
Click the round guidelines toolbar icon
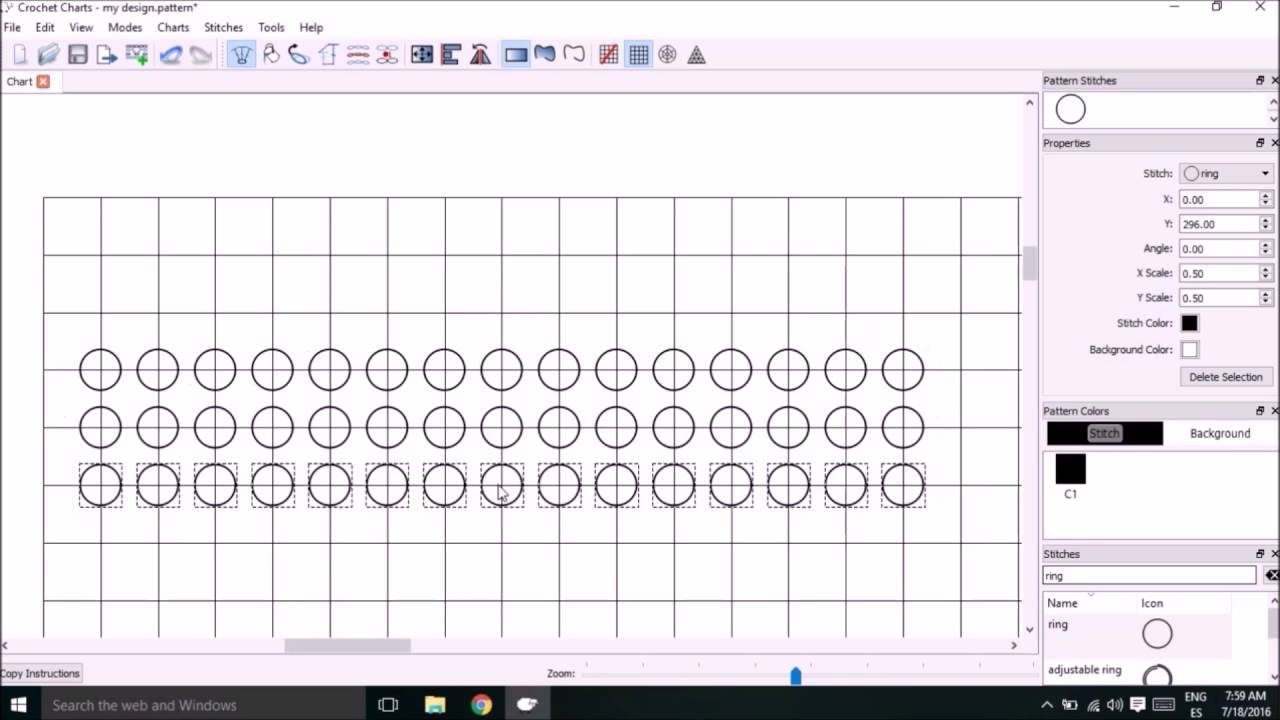667,54
